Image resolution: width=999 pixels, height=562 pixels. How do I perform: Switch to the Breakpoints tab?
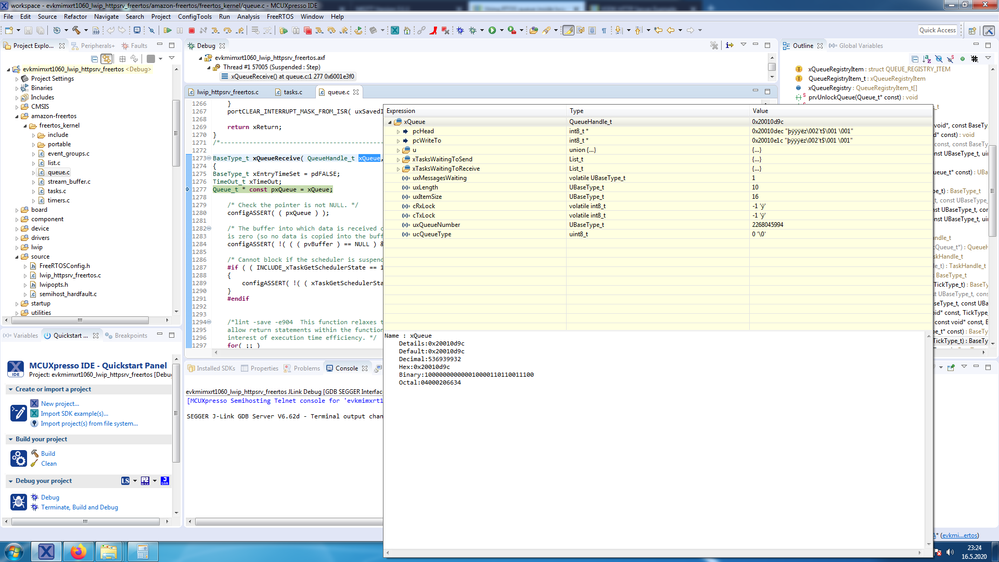(130, 336)
